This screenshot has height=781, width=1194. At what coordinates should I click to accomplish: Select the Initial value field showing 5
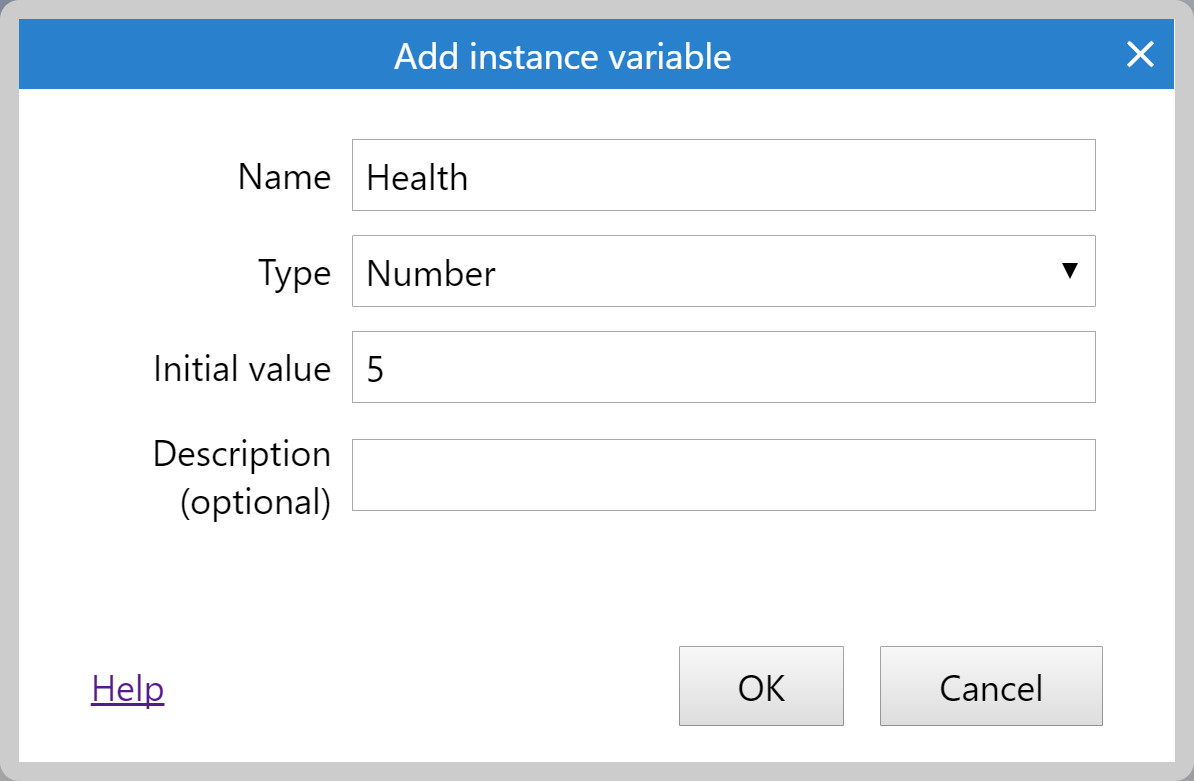723,367
